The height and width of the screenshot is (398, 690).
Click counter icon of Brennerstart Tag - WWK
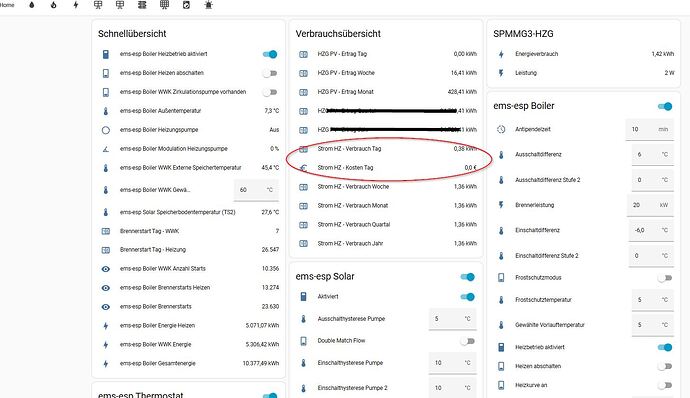[106, 231]
